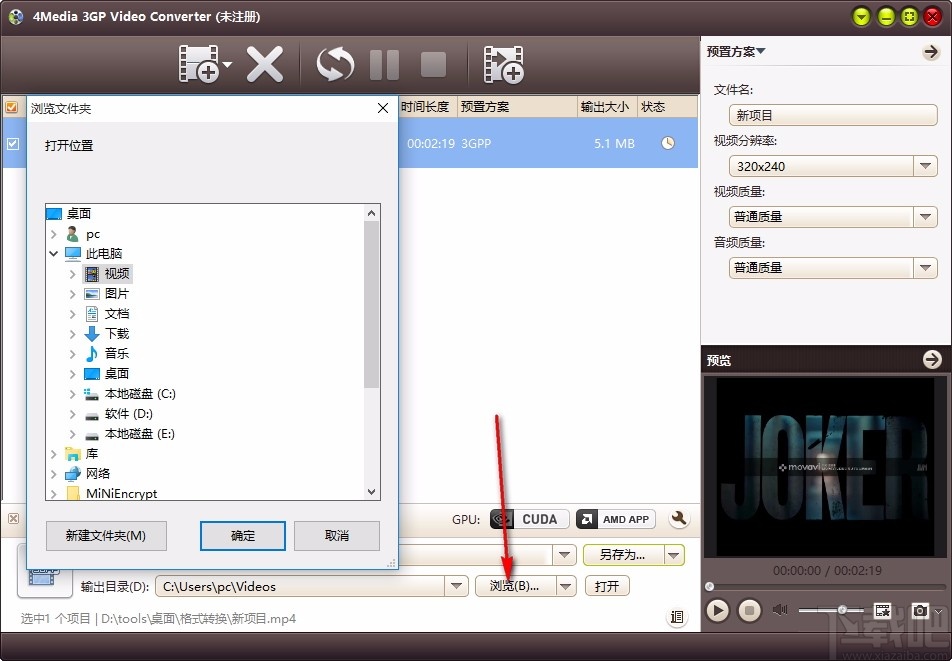The image size is (952, 661).
Task: Mute the preview speaker icon
Action: pos(781,608)
